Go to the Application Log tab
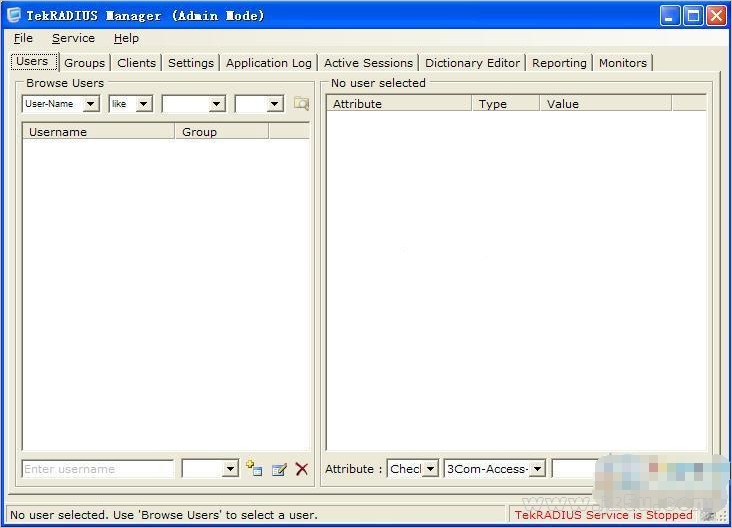The image size is (732, 528). click(269, 63)
